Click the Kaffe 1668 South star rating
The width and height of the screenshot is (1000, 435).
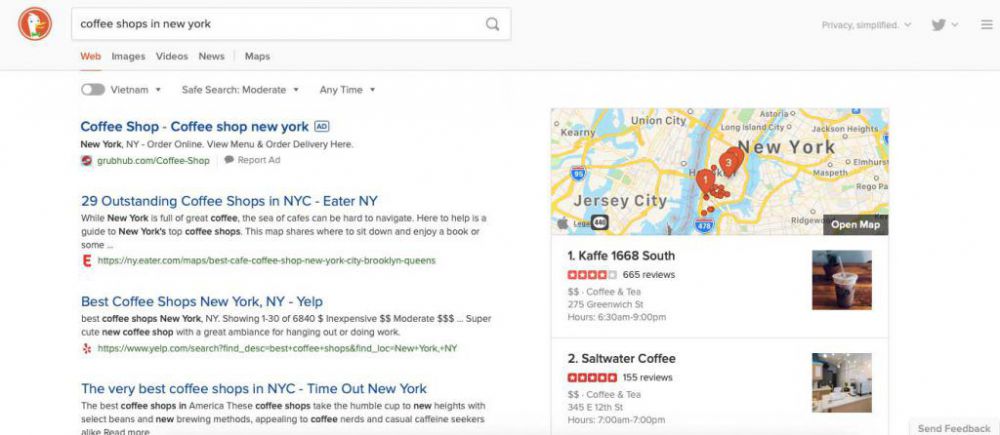pos(592,275)
